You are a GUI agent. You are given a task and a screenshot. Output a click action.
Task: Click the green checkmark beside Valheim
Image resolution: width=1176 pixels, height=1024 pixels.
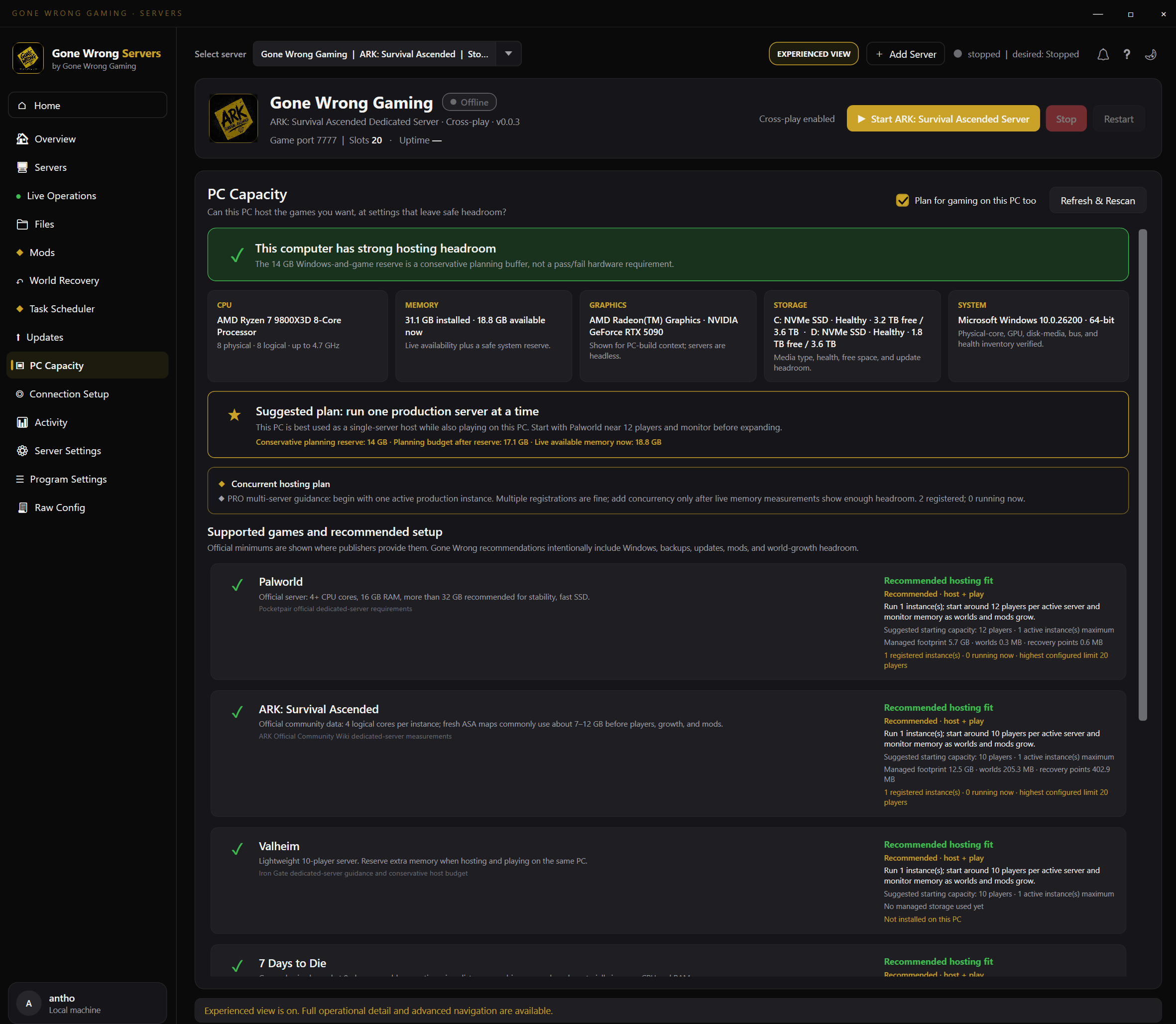[x=237, y=849]
